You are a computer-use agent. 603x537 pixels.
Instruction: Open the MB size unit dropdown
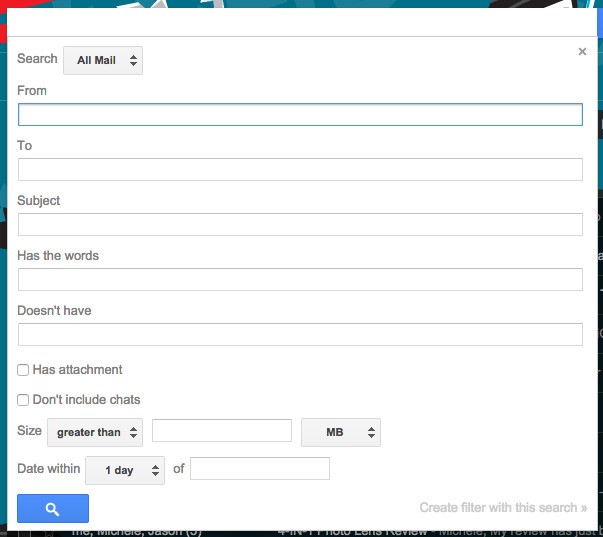[341, 432]
